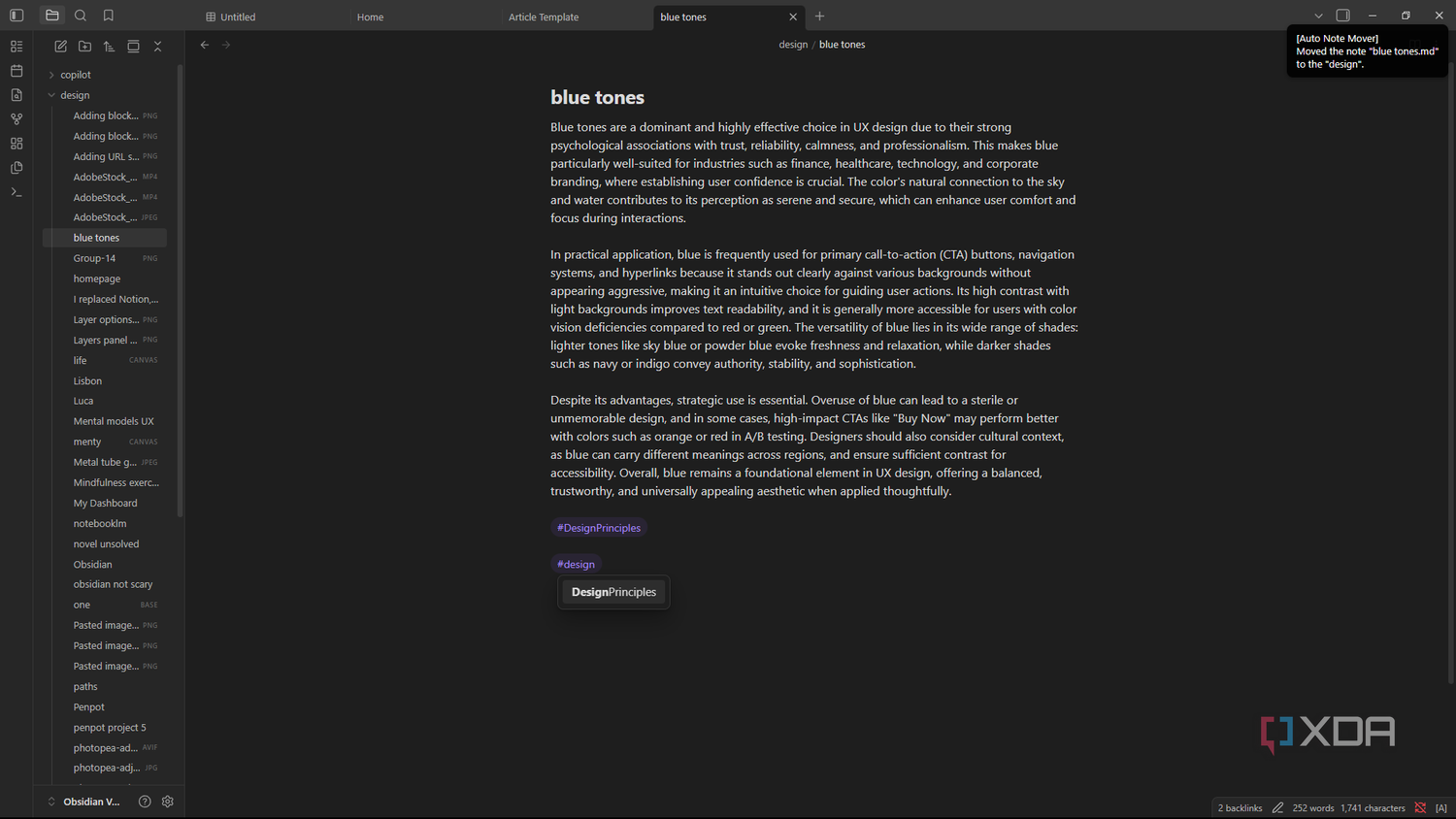Open the tab list dropdown arrow

1318,16
